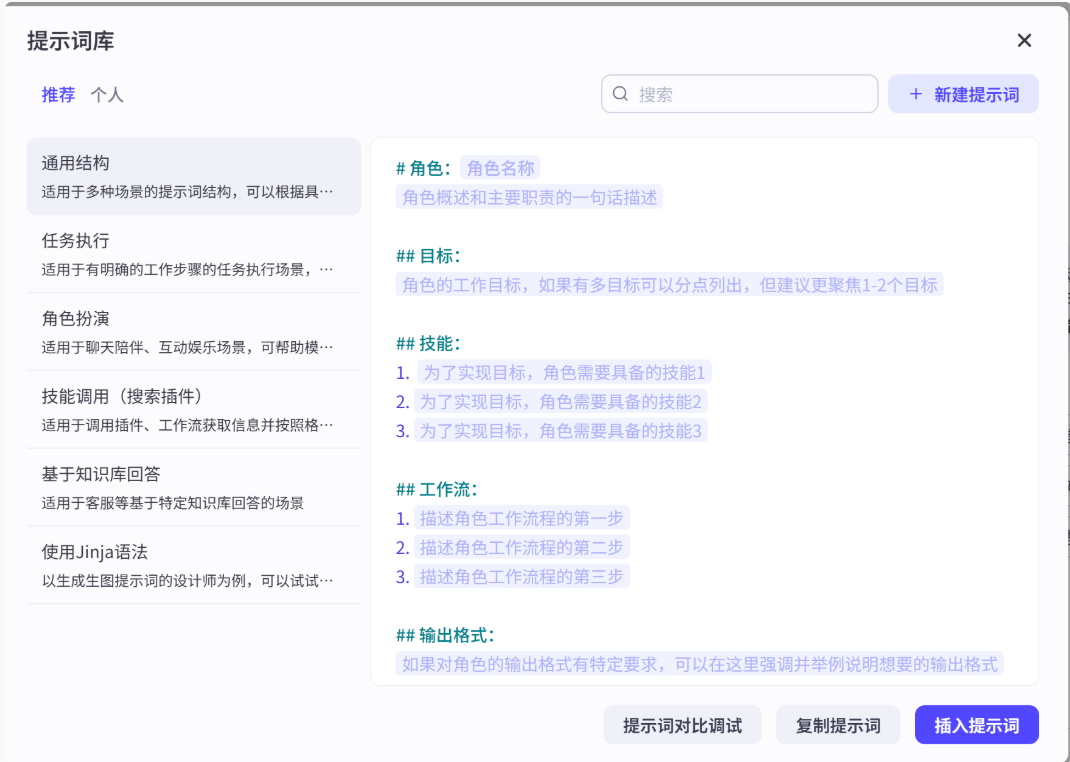Click the 新建提示词 button
Image resolution: width=1070 pixels, height=762 pixels.
point(963,93)
